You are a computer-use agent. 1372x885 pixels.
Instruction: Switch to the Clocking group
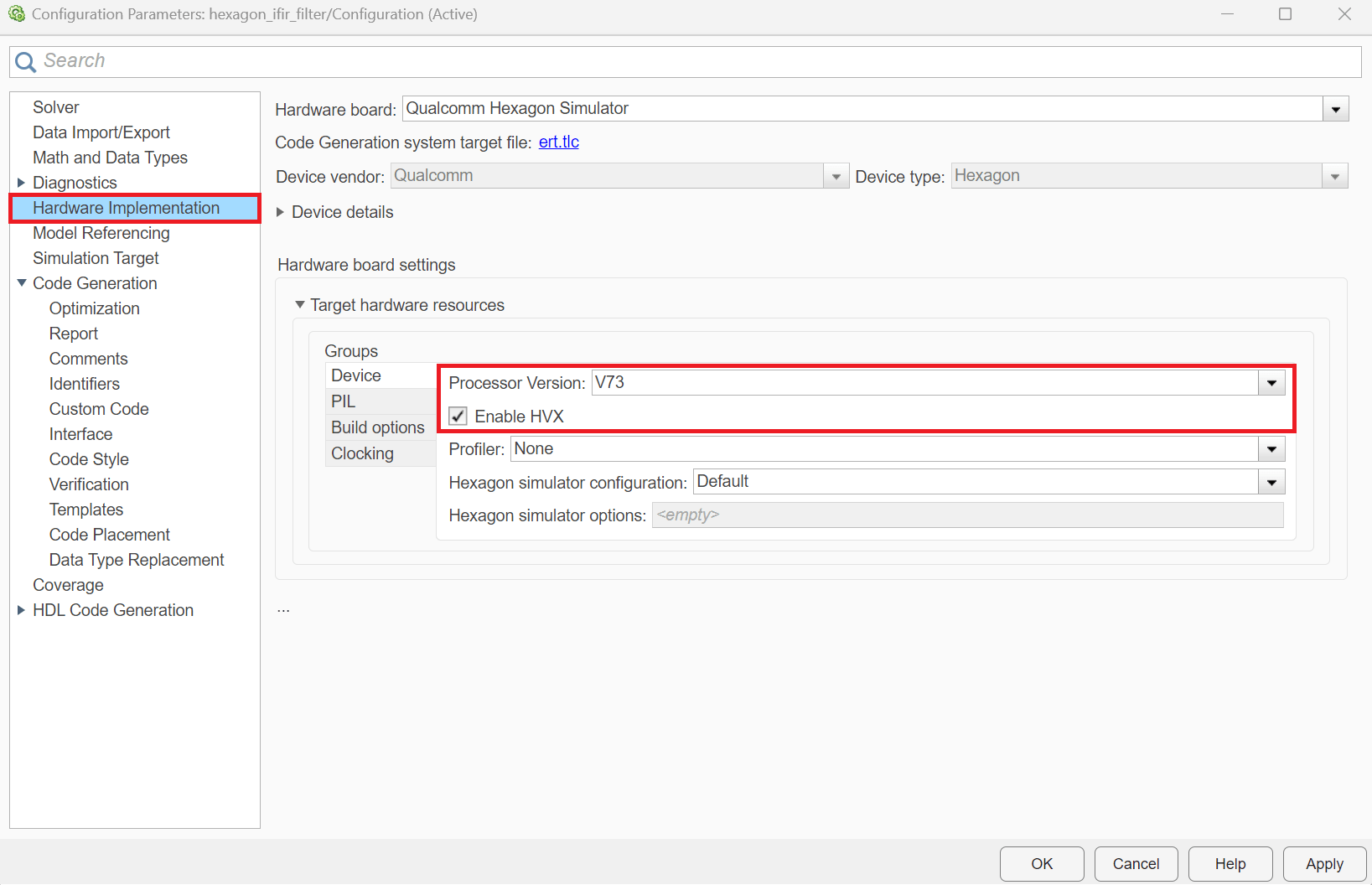pos(362,453)
